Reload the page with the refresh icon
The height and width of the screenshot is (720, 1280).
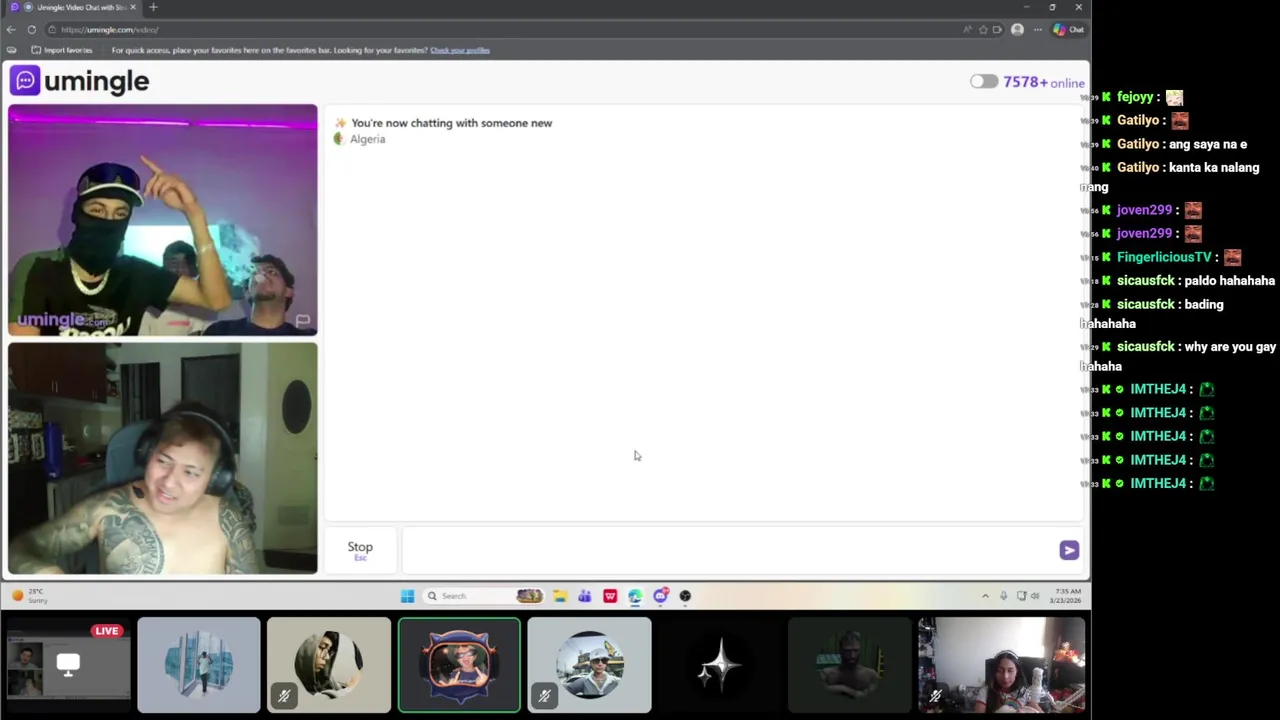tap(32, 30)
